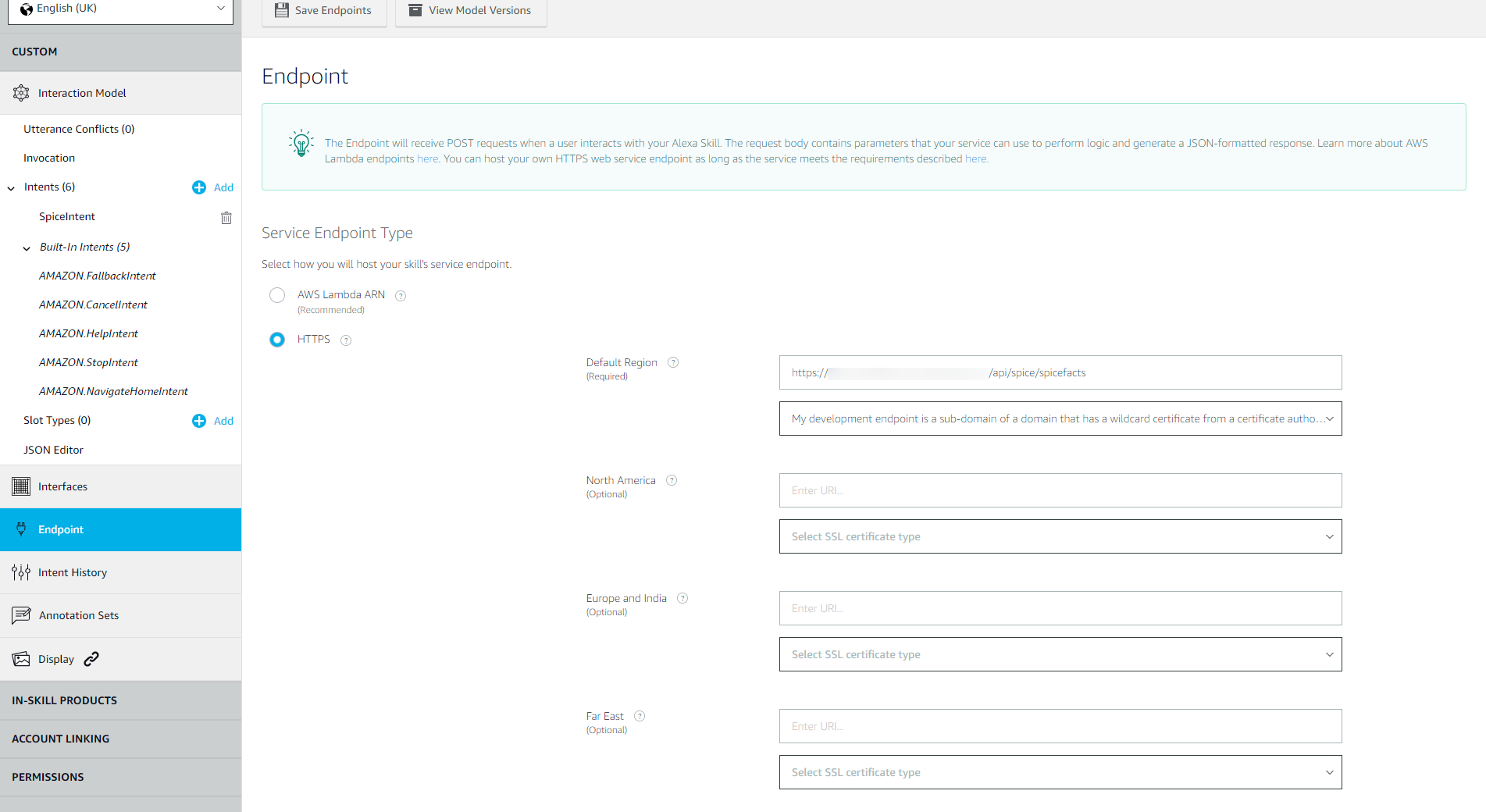Focus the Far East Enter URI field
Image resolution: width=1486 pixels, height=812 pixels.
pyautogui.click(x=1060, y=726)
